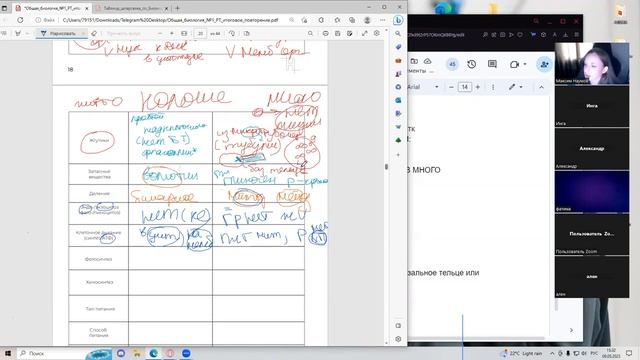Click the Docs cloud save status icon
Viewport: 640px width, 360px height.
[x=427, y=61]
